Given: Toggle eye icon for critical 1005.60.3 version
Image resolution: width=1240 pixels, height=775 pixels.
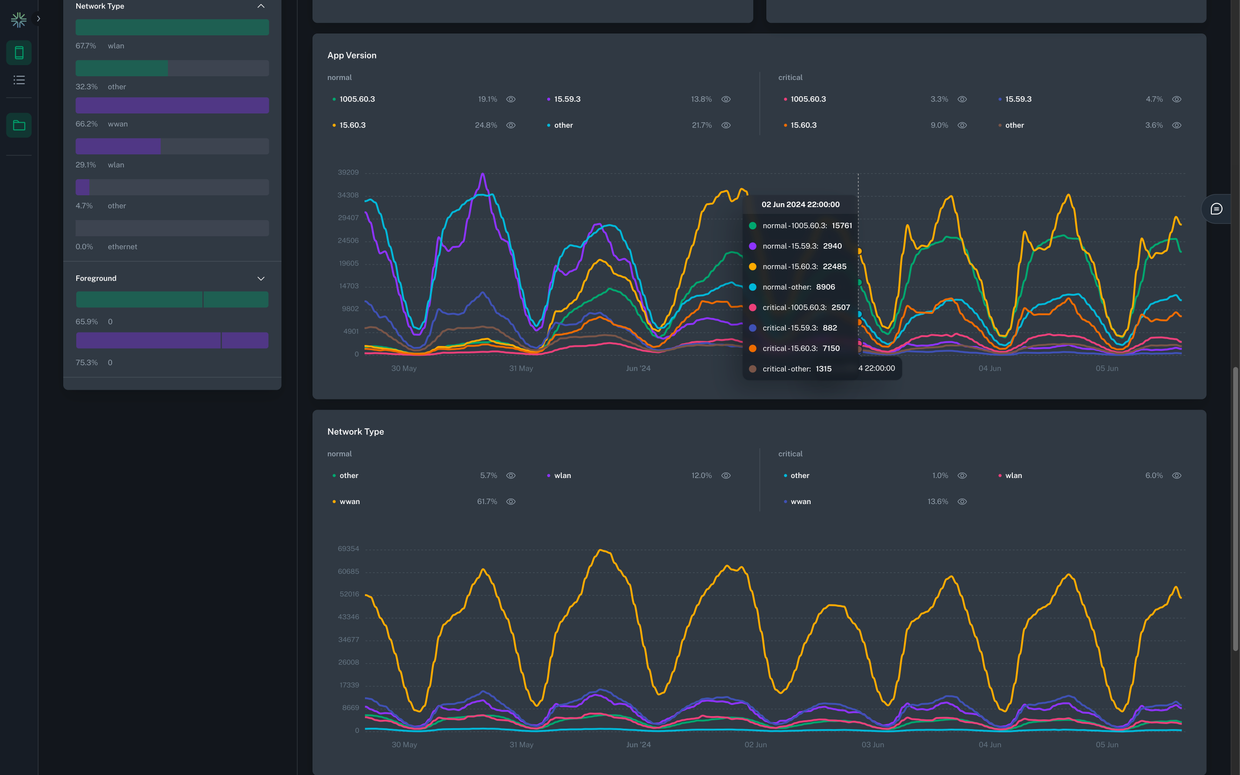Looking at the screenshot, I should 962,100.
